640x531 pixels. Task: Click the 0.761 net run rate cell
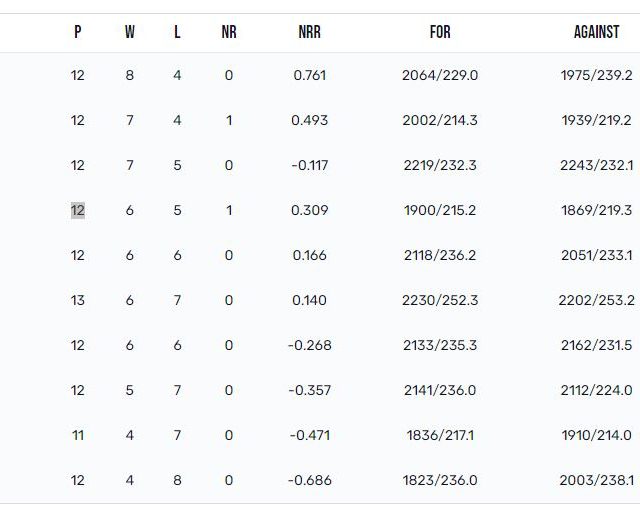(309, 75)
